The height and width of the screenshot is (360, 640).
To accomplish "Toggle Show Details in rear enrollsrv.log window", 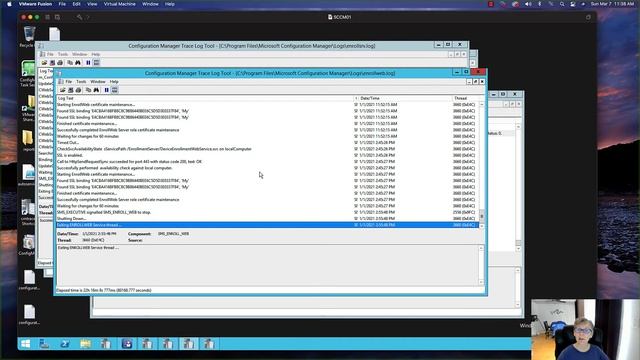I will coord(96,62).
